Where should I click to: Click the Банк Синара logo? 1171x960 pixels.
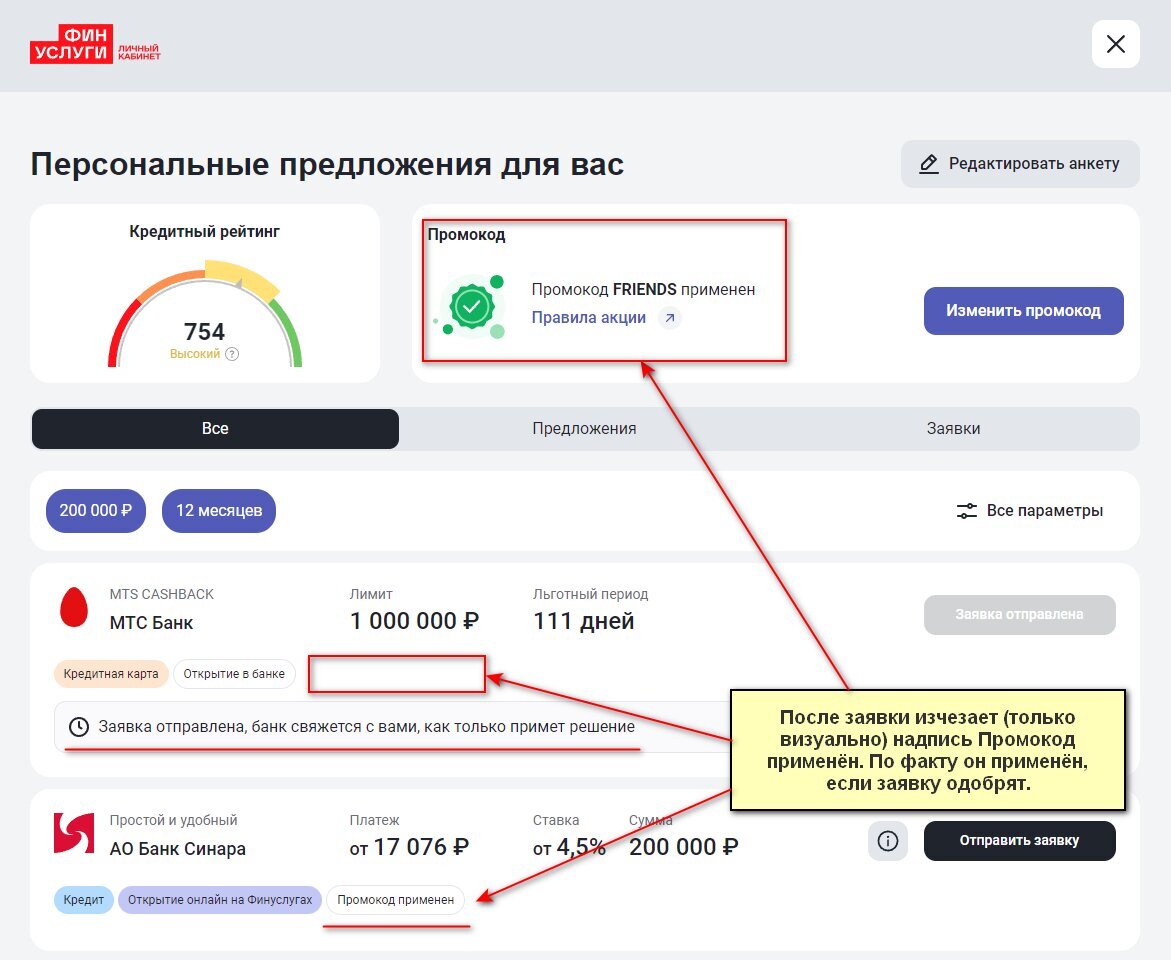click(74, 833)
